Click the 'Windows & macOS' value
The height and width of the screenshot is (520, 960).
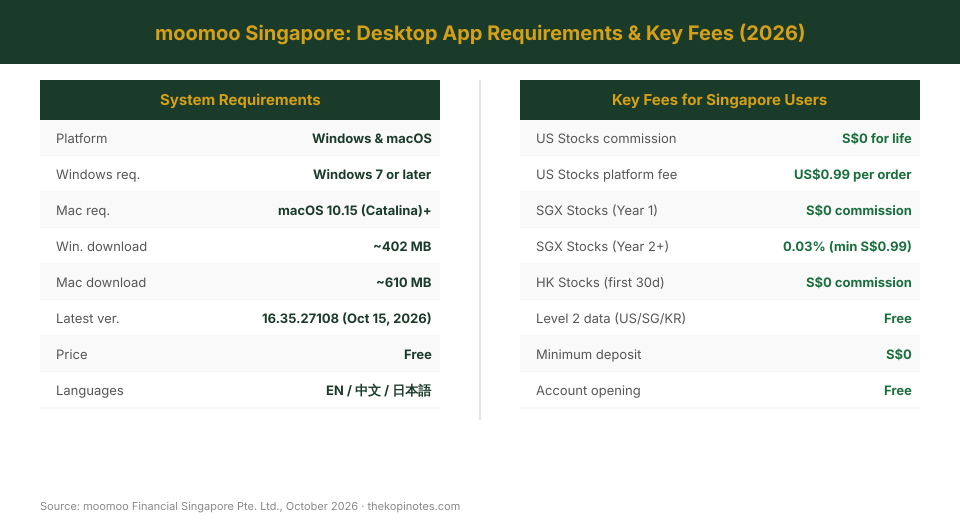pos(372,138)
